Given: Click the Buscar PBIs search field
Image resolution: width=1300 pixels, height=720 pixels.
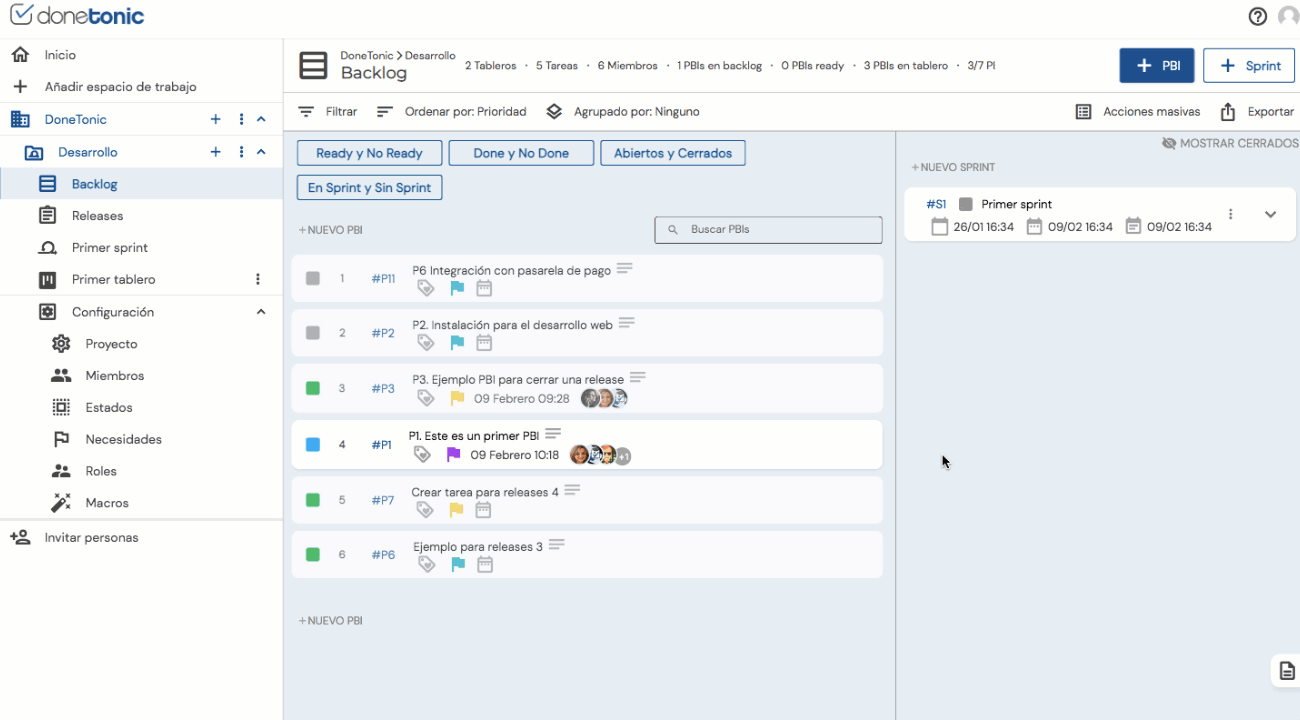Looking at the screenshot, I should 768,230.
